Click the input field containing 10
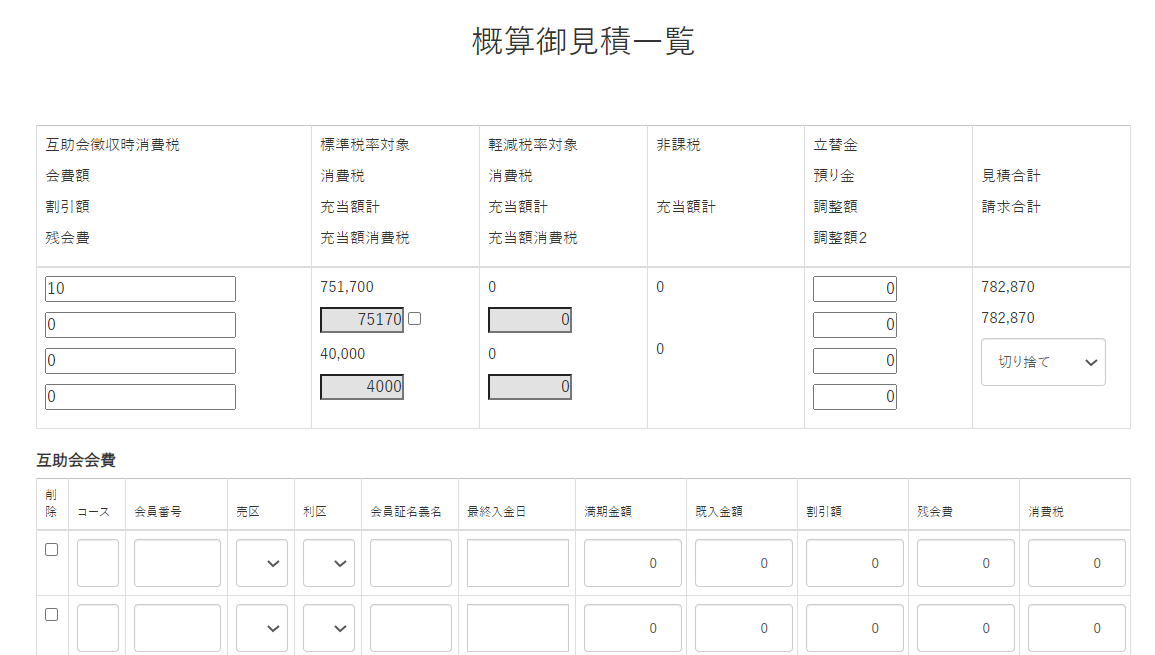1155x655 pixels. click(140, 289)
